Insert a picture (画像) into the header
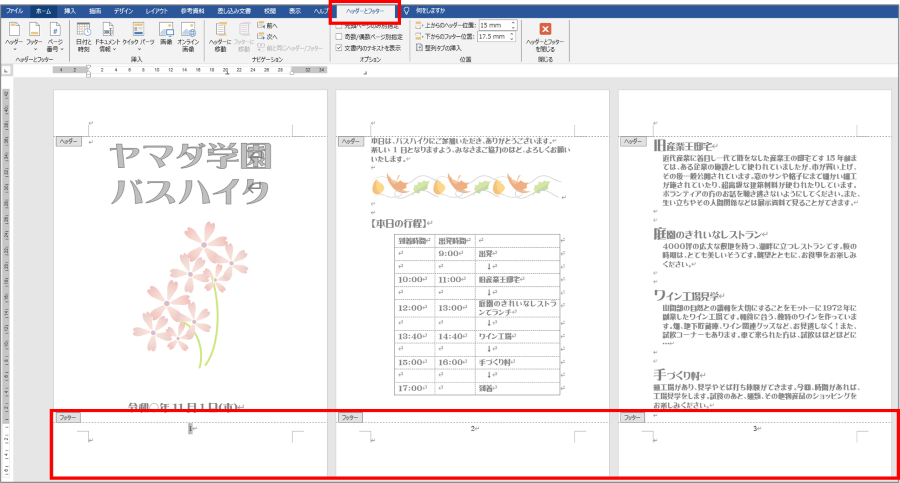 tap(166, 34)
